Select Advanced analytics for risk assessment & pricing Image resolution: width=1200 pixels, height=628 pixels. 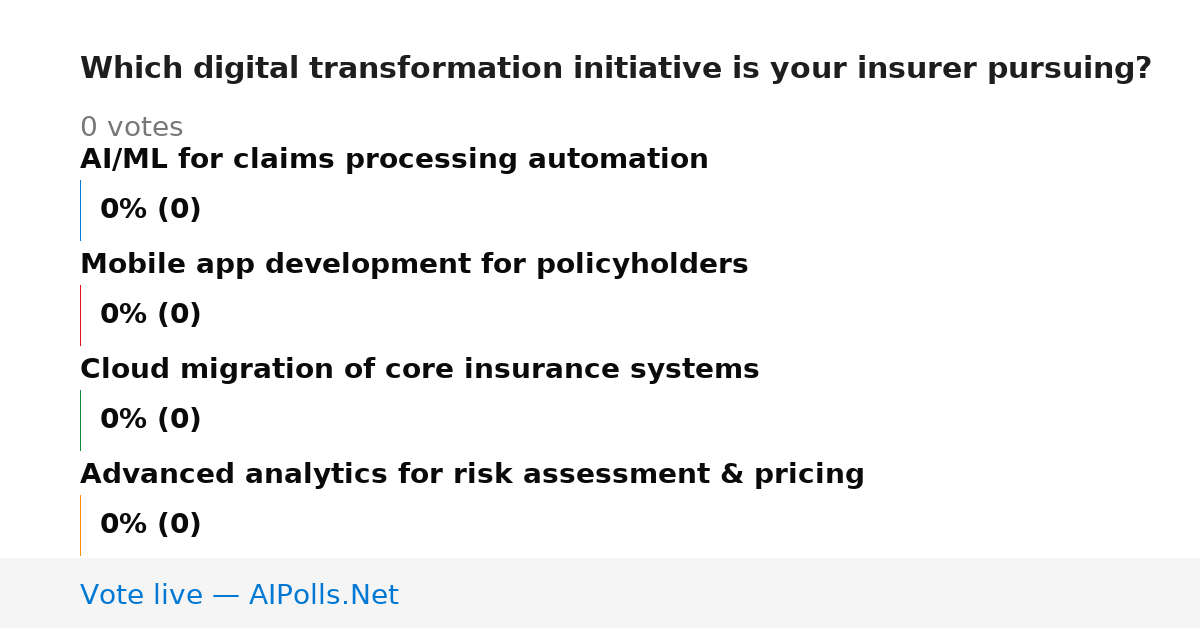pyautogui.click(x=472, y=475)
